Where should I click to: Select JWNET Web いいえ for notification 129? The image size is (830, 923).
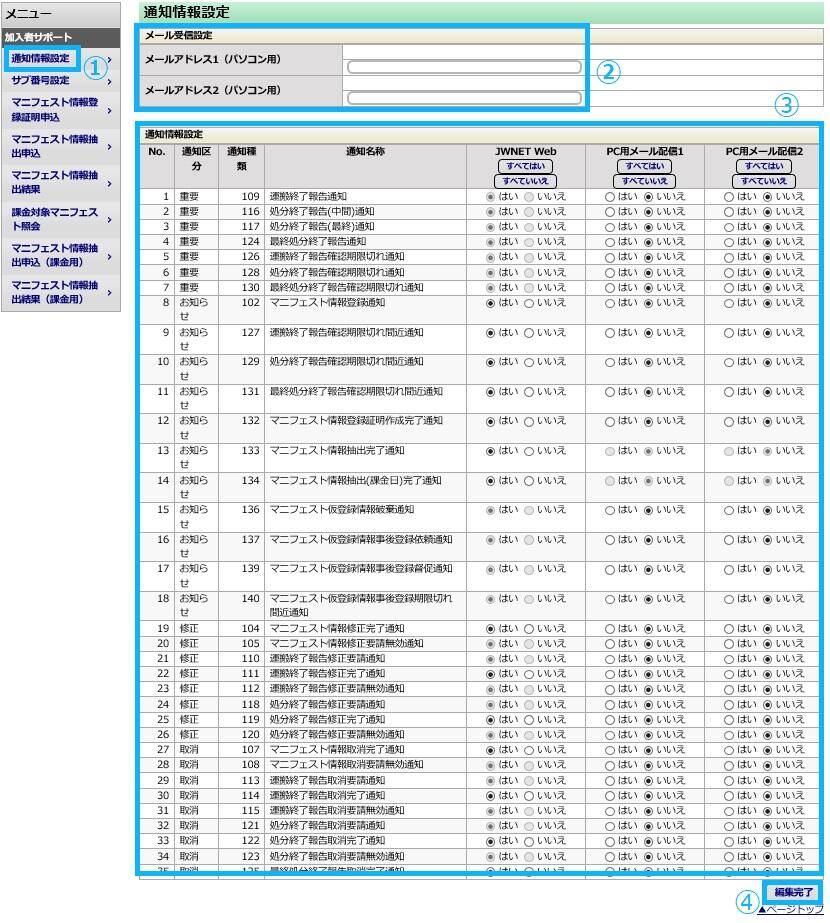coord(529,362)
